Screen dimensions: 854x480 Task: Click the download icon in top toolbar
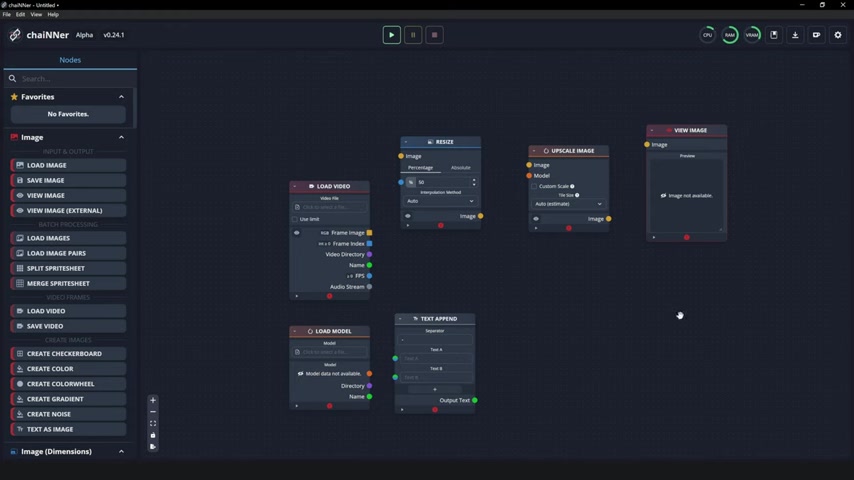tap(795, 35)
